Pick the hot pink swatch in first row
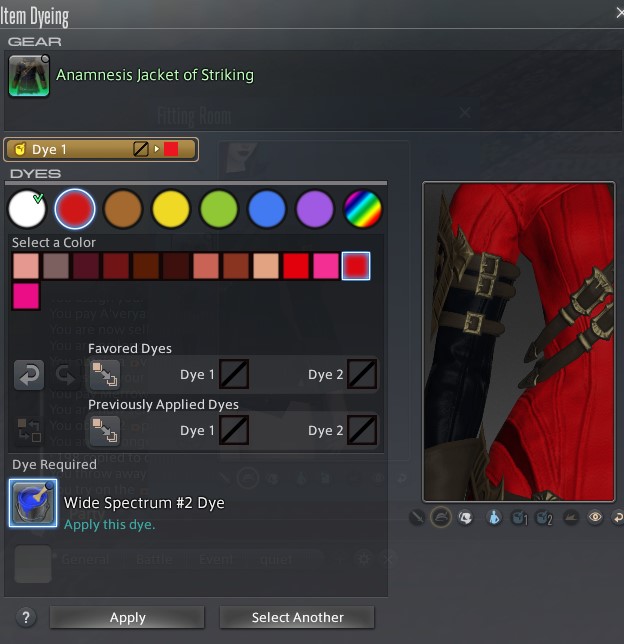 tap(326, 266)
